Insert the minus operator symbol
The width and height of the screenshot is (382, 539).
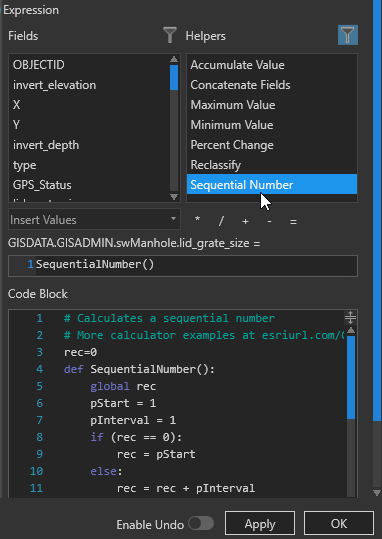coord(269,221)
